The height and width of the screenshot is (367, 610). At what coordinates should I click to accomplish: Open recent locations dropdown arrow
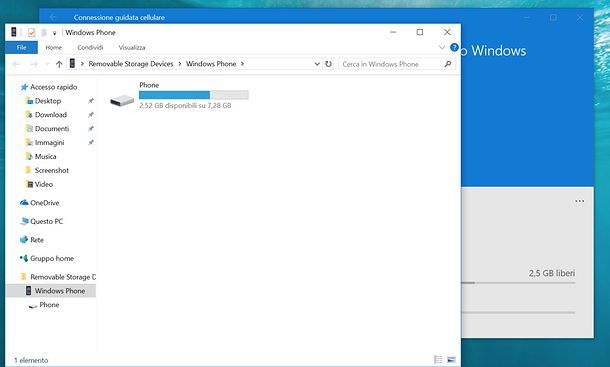point(47,64)
